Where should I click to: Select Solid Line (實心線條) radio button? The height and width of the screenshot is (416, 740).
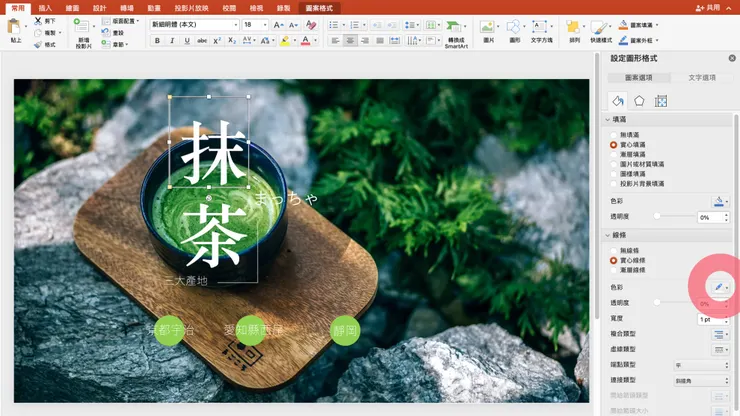[614, 261]
